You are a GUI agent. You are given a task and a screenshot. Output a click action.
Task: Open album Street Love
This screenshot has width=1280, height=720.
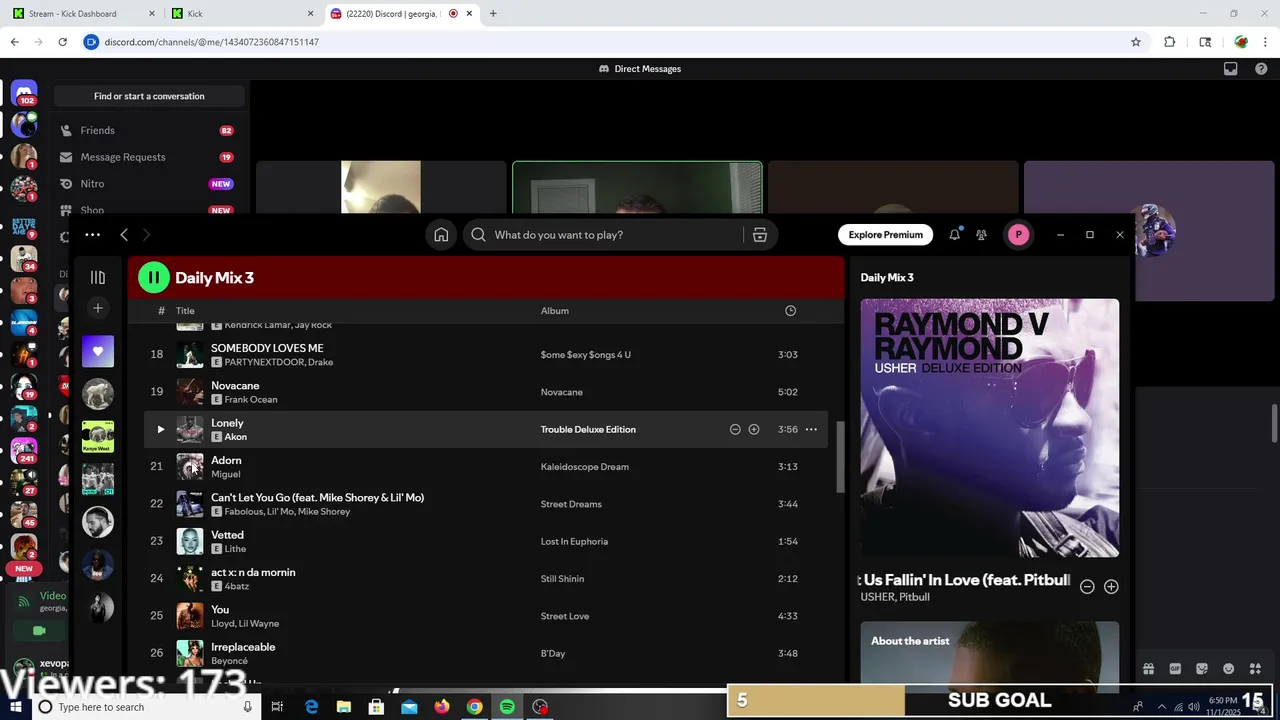click(564, 616)
